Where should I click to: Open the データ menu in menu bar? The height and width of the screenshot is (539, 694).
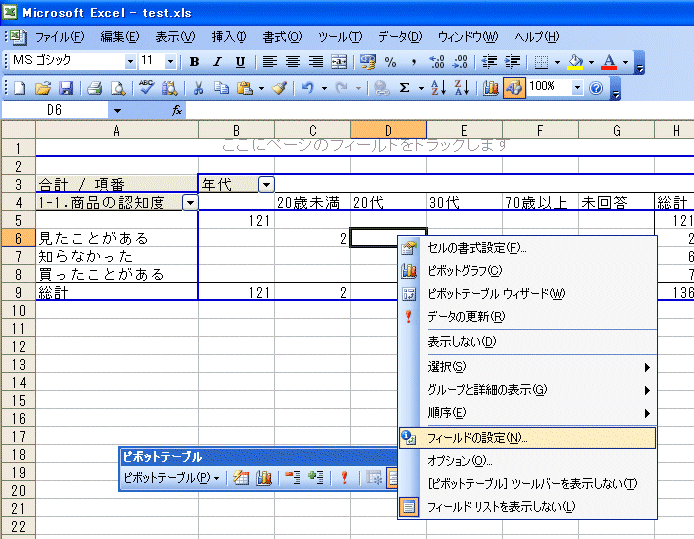401,37
